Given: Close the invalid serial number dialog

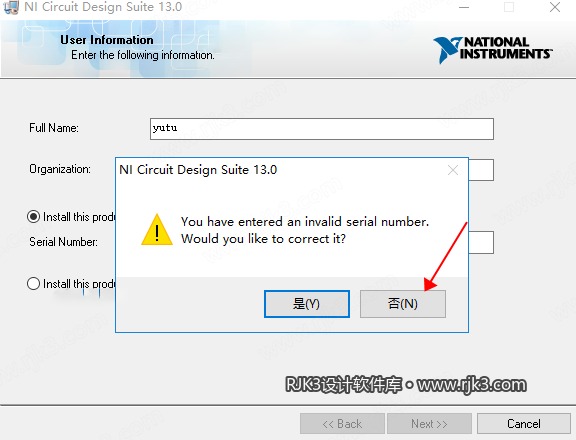Looking at the screenshot, I should 453,170.
